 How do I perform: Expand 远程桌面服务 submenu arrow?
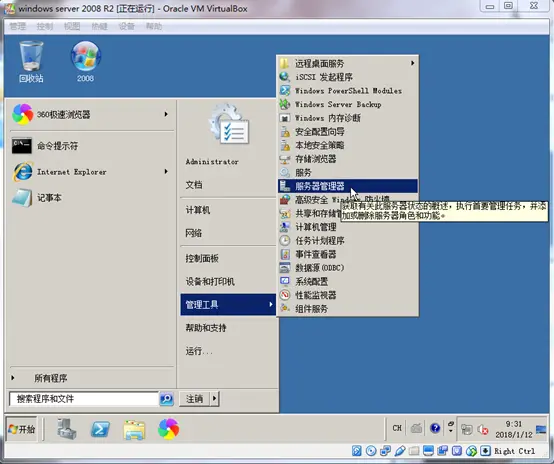click(x=412, y=63)
